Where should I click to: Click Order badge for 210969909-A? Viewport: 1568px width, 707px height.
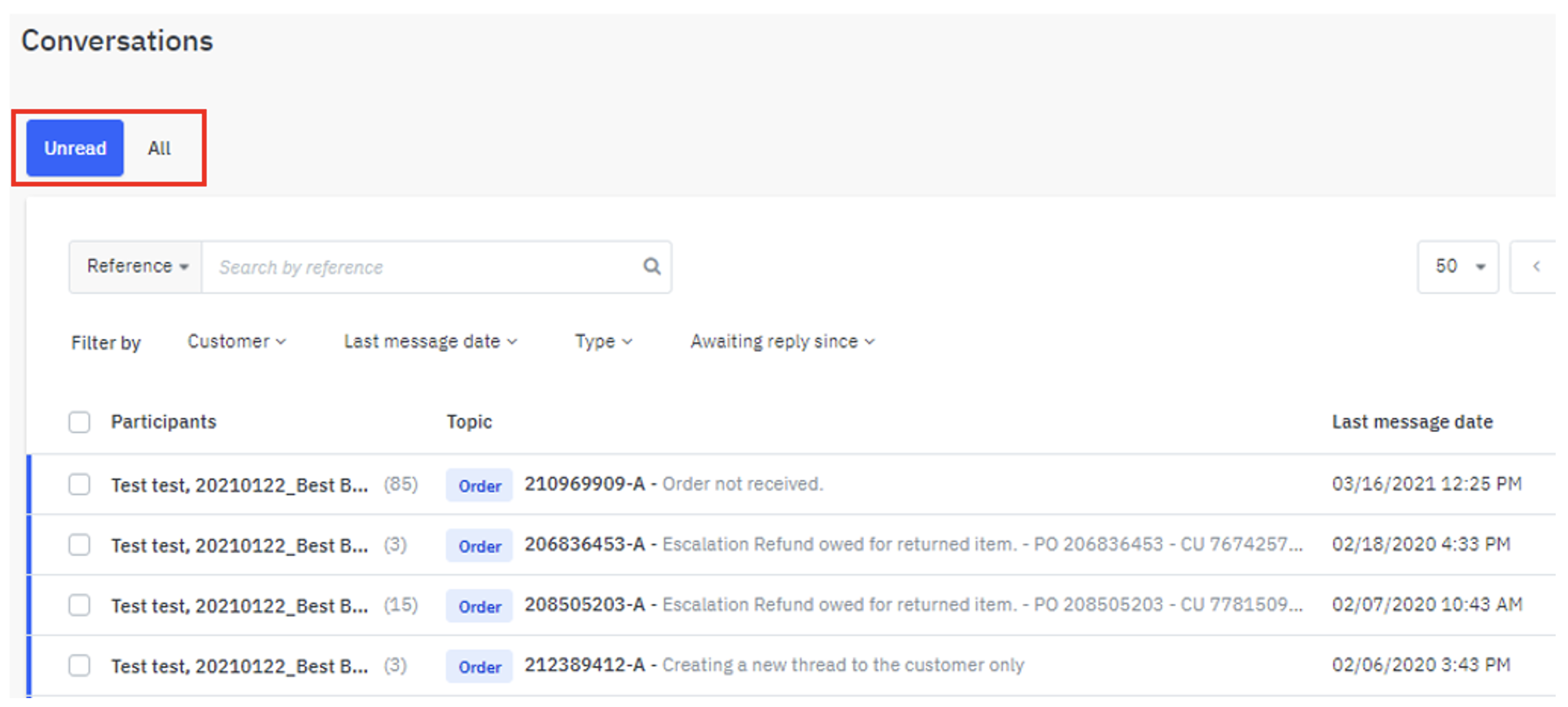[x=479, y=485]
